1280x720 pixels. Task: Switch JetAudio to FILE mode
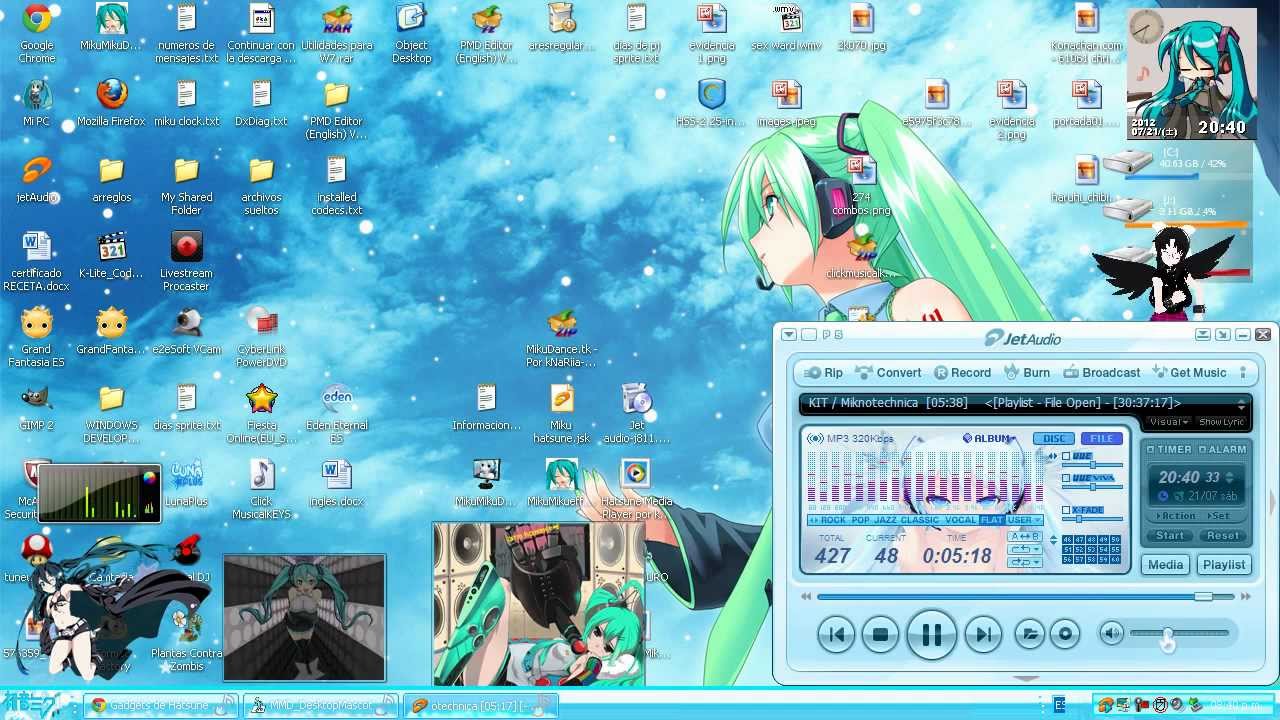pyautogui.click(x=1101, y=438)
